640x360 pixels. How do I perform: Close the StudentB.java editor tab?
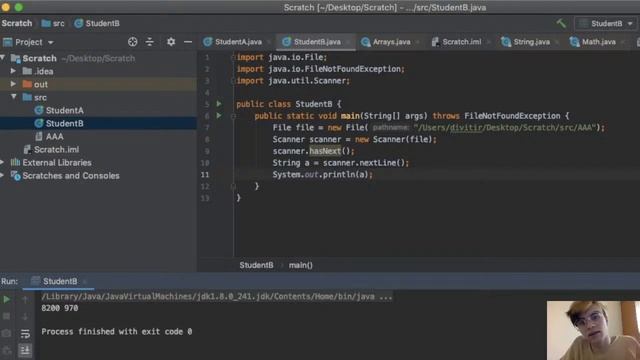click(348, 42)
